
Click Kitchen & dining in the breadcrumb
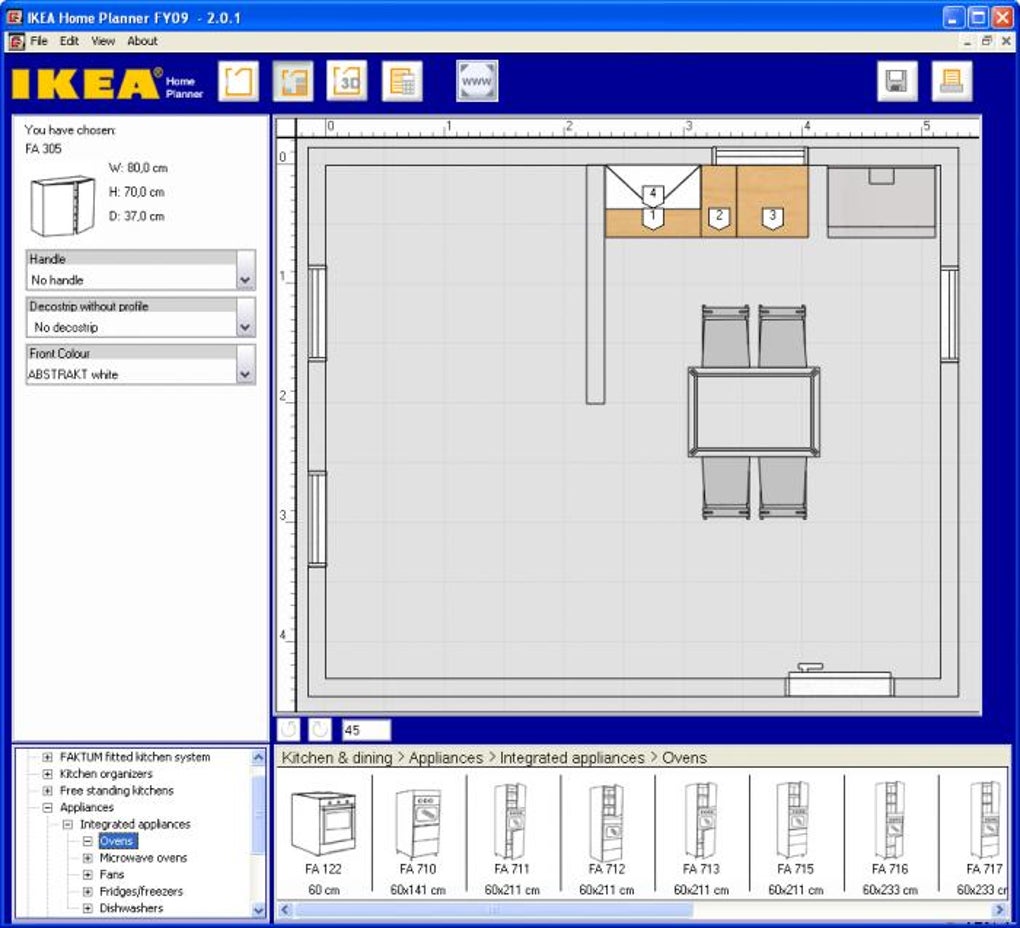point(337,758)
